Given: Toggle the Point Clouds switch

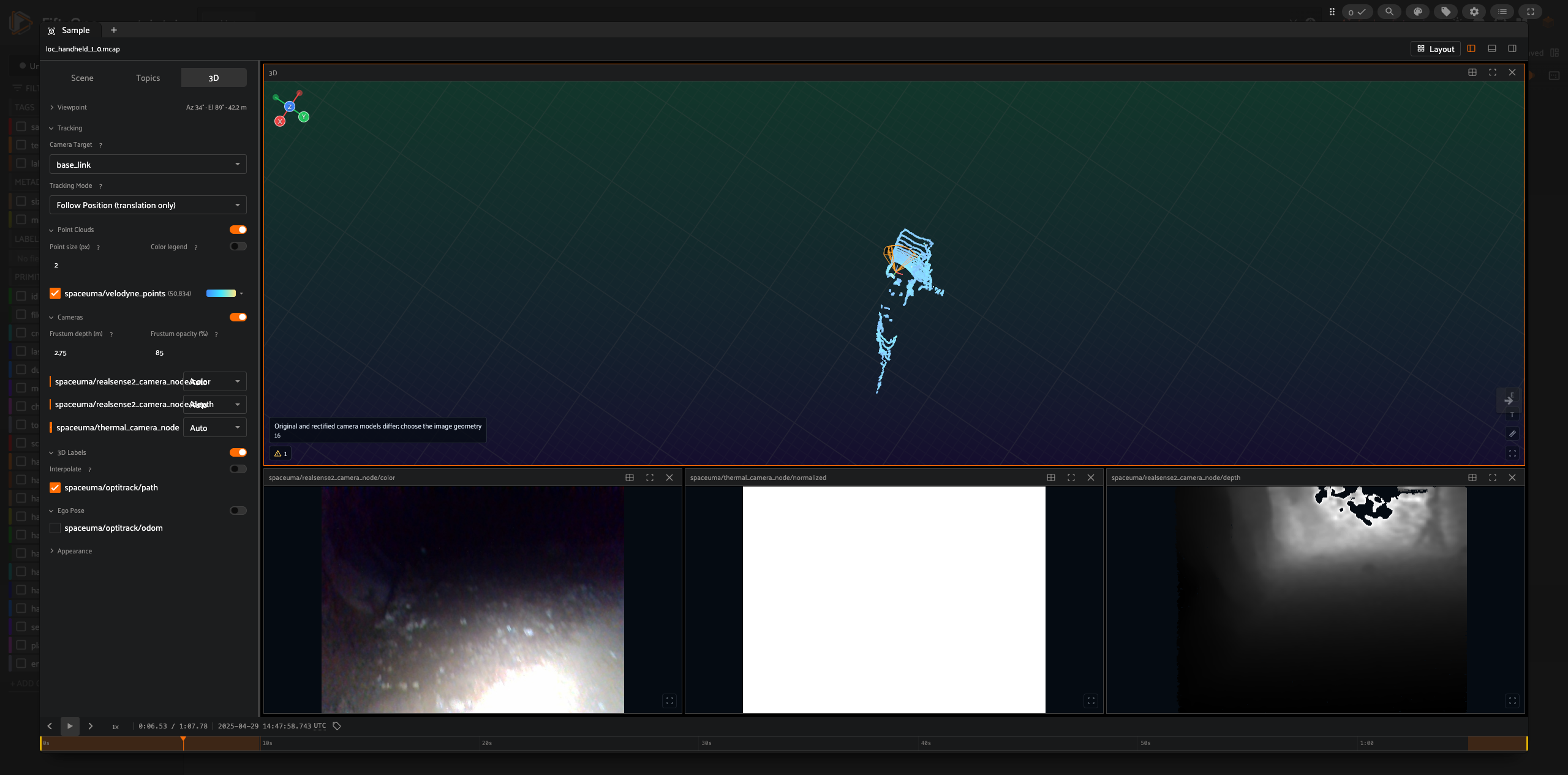Looking at the screenshot, I should pos(238,230).
